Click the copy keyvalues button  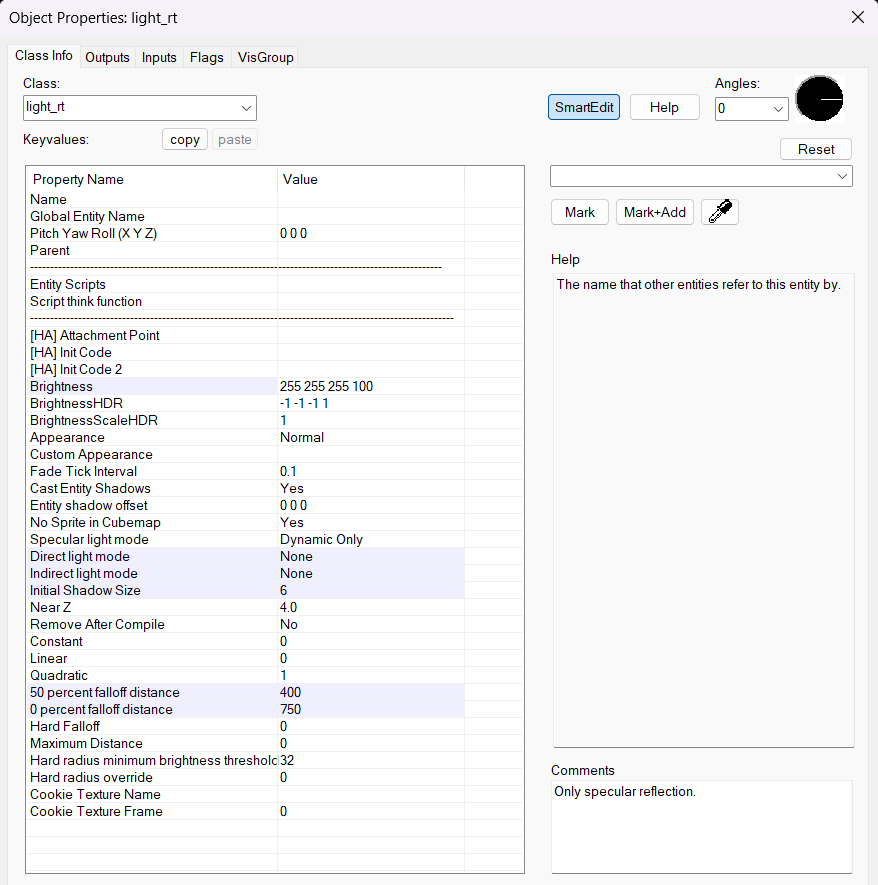point(185,140)
